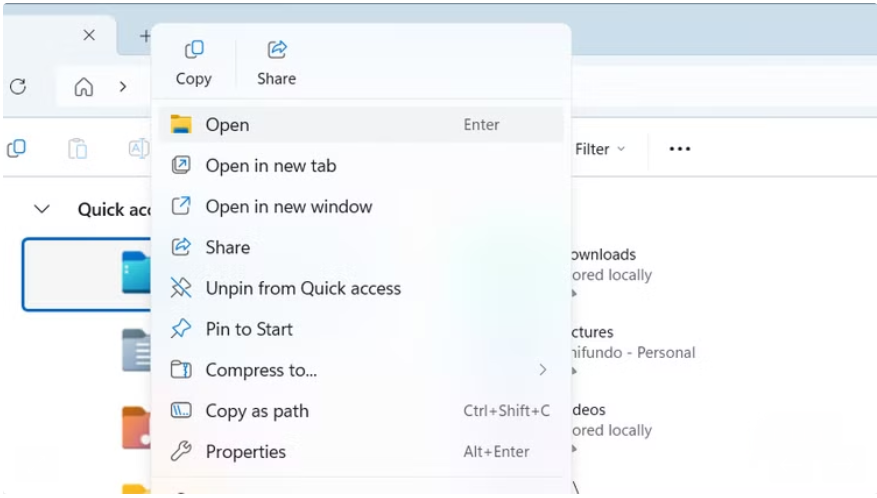The width and height of the screenshot is (877, 498).
Task: Collapse the Quick access section
Action: [x=42, y=209]
